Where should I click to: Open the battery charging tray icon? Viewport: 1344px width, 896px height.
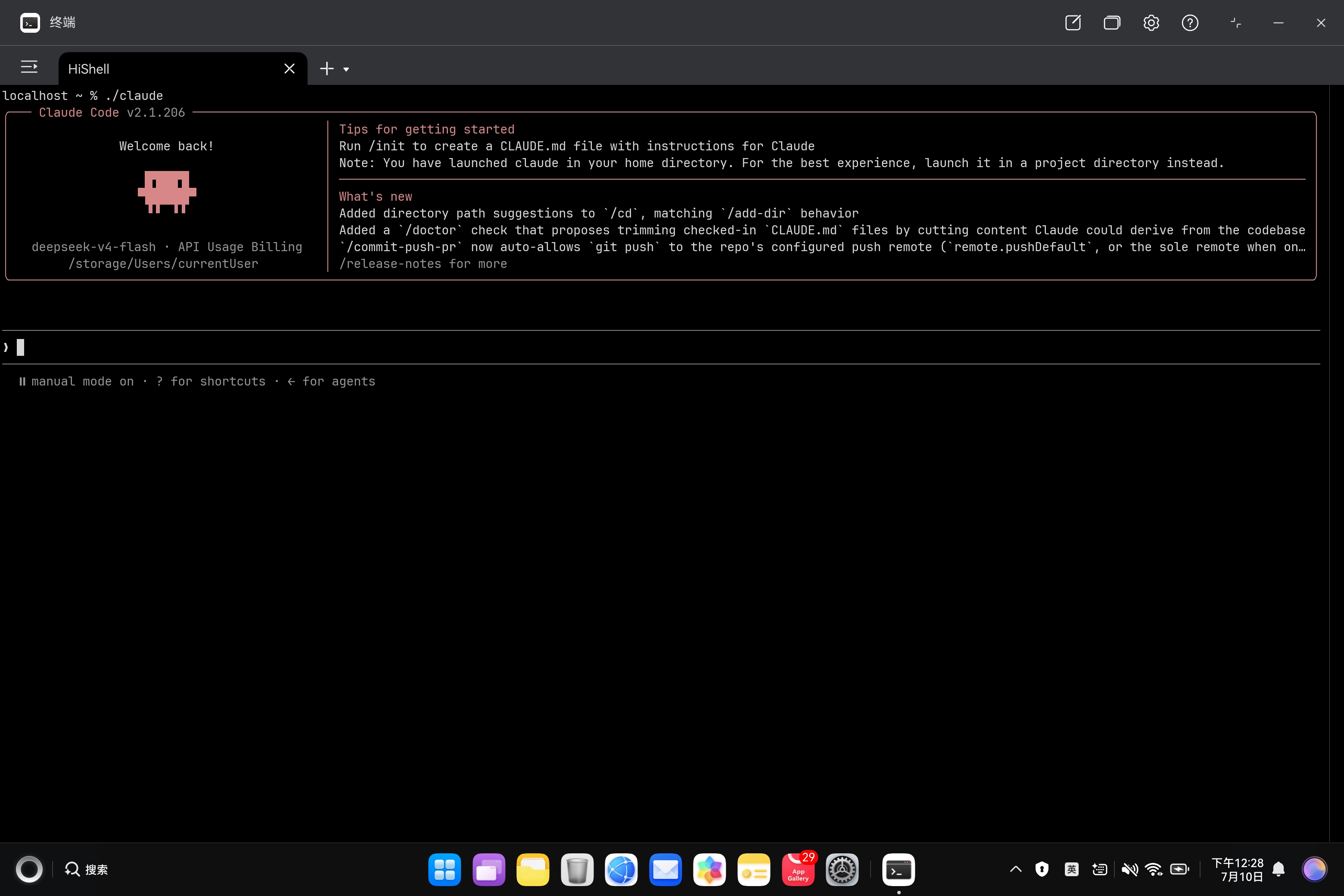click(1179, 869)
